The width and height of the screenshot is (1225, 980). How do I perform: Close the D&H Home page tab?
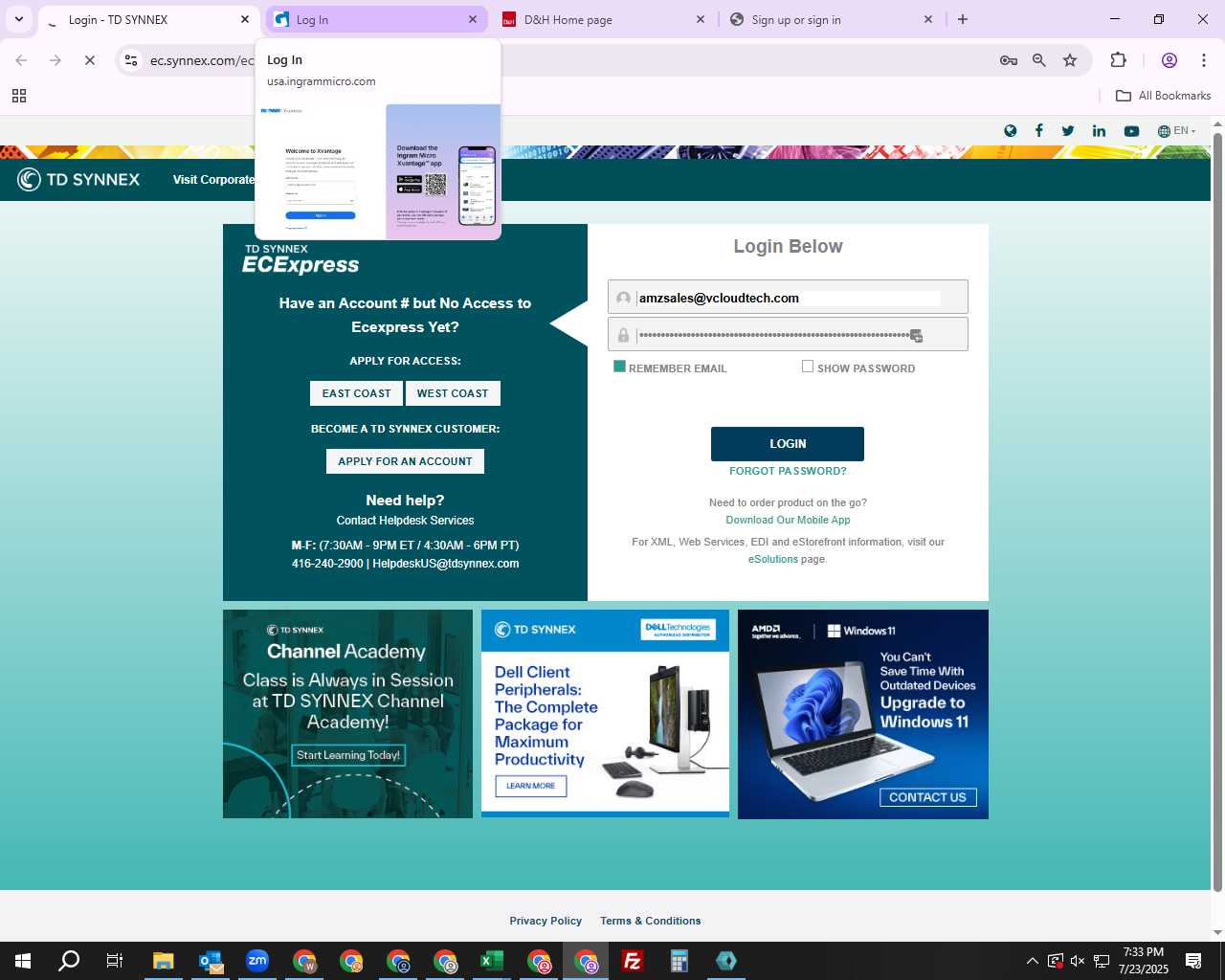701,19
